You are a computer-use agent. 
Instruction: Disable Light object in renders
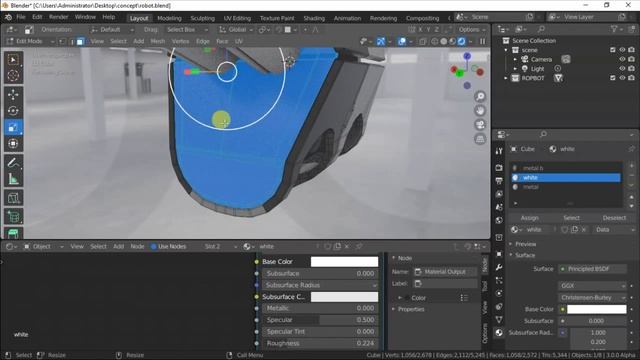tap(631, 69)
